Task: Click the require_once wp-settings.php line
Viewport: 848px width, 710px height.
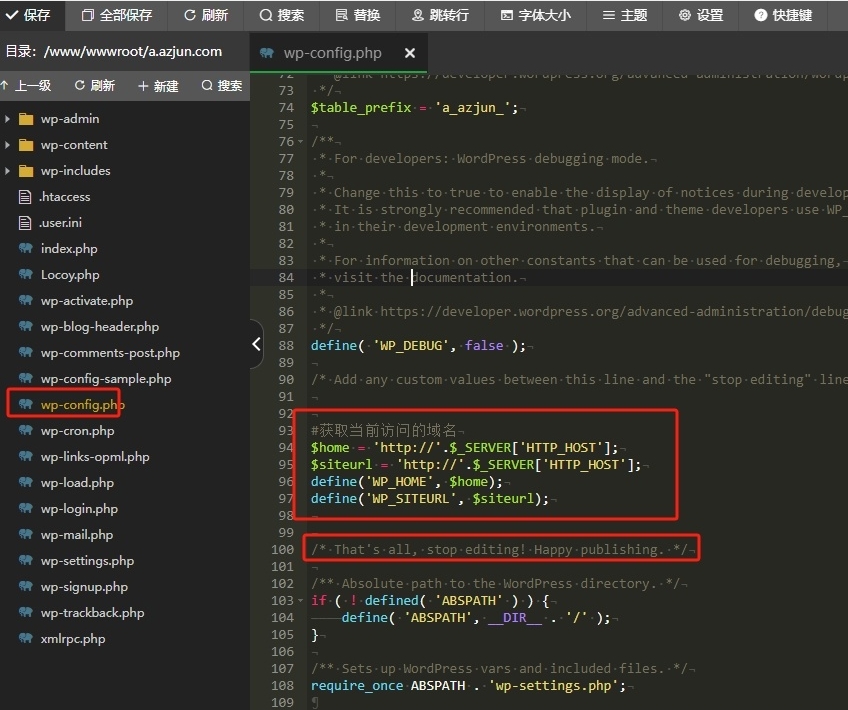Action: [x=468, y=686]
